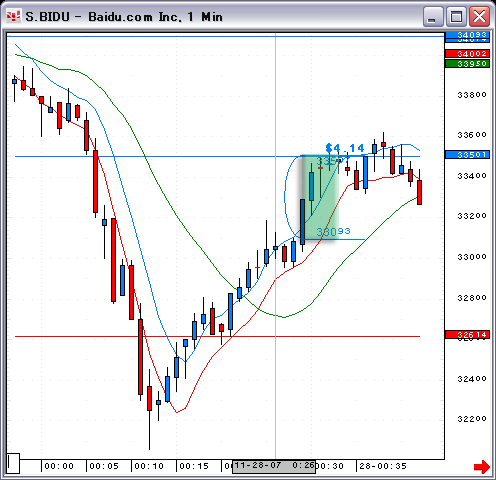496x480 pixels.
Task: Click the 33093 entry price annotation
Action: 333,232
